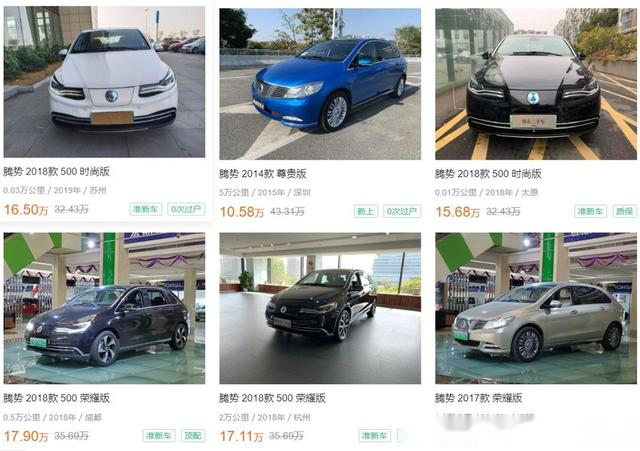Click the 新上 tag on the blue car

click(x=365, y=211)
